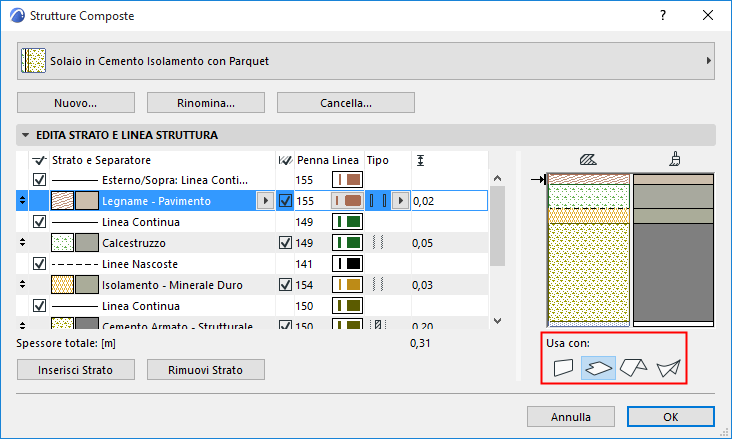Click Inserisci Strato button
The height and width of the screenshot is (439, 732).
[76, 370]
